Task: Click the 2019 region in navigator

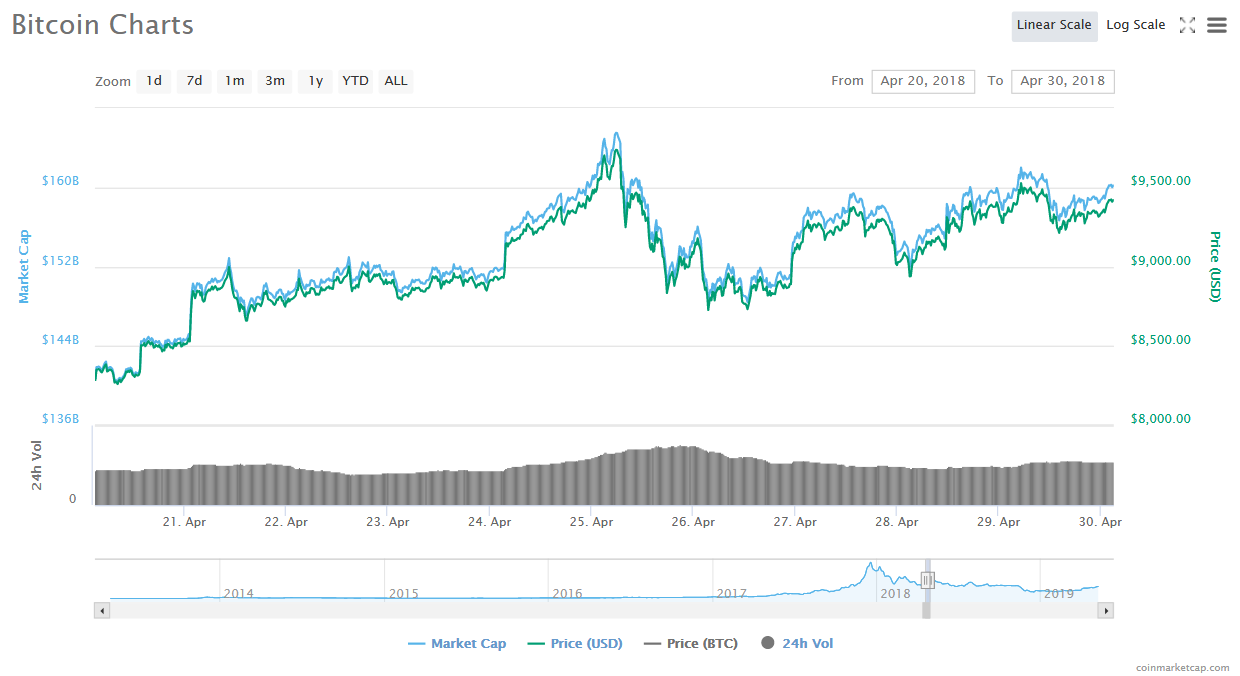Action: click(1058, 593)
